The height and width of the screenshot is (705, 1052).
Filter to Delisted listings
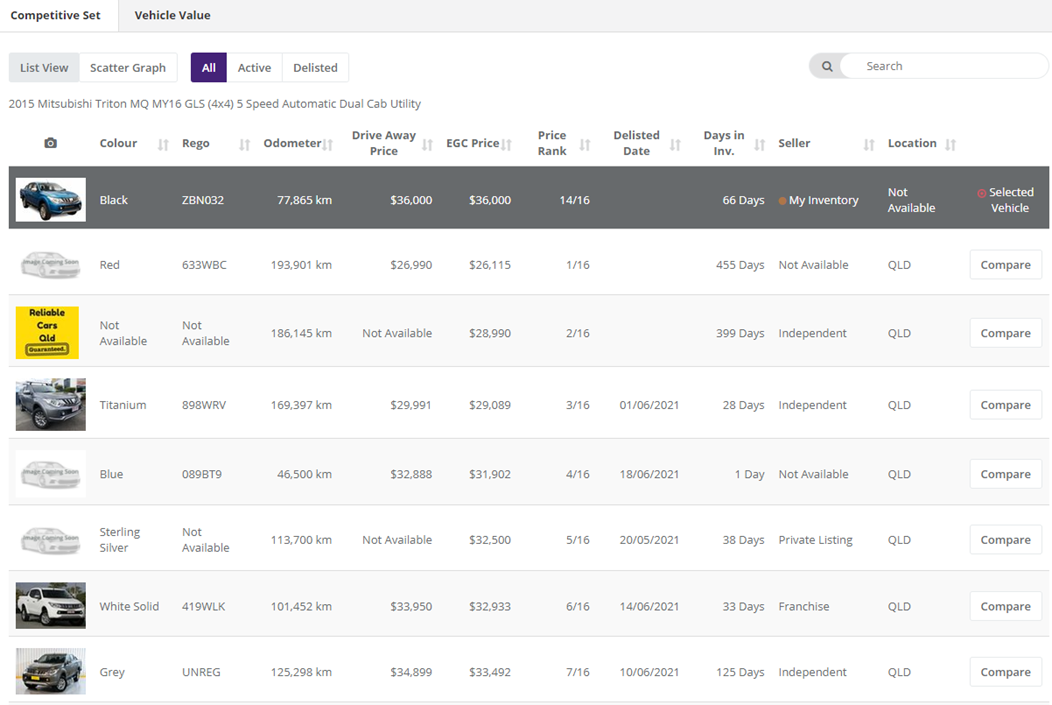(315, 68)
